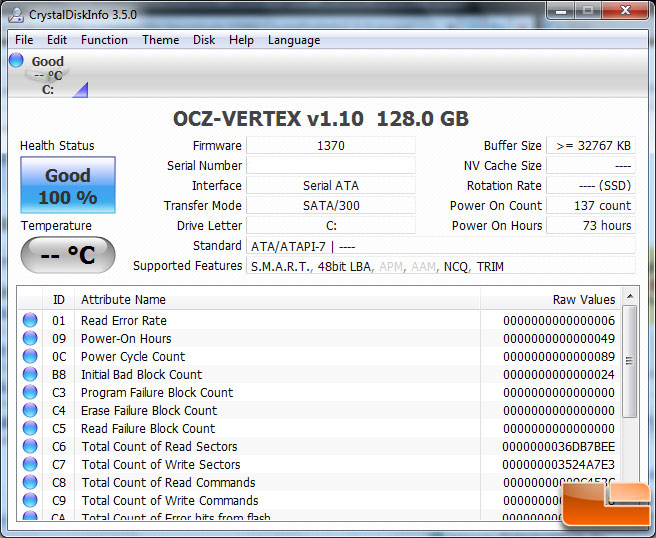Click the status orb for Total Count of Read Sectors
Viewport: 656px width, 538px height.
[x=30, y=447]
